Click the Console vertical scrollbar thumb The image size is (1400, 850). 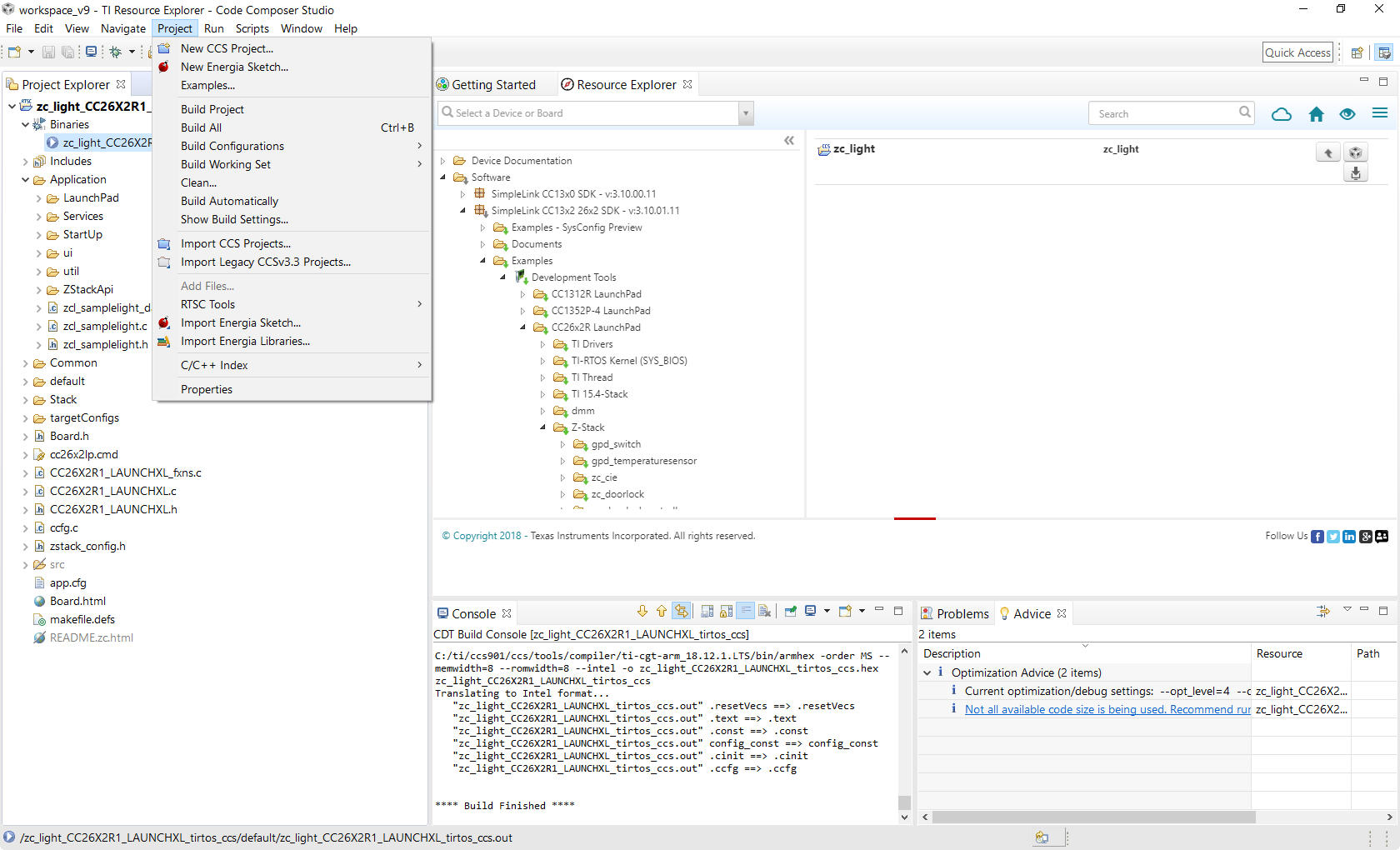(x=904, y=802)
